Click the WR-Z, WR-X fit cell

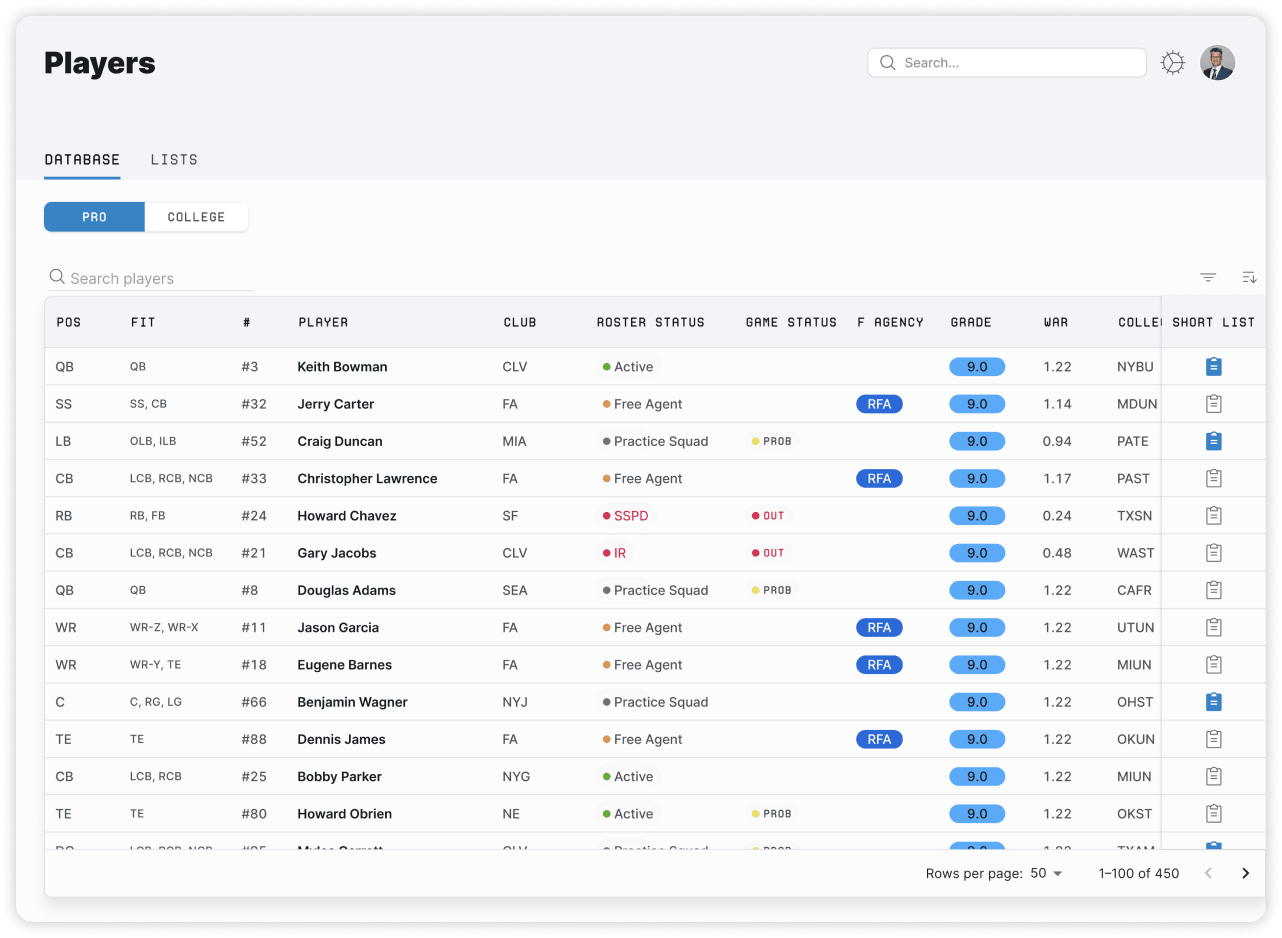point(164,627)
